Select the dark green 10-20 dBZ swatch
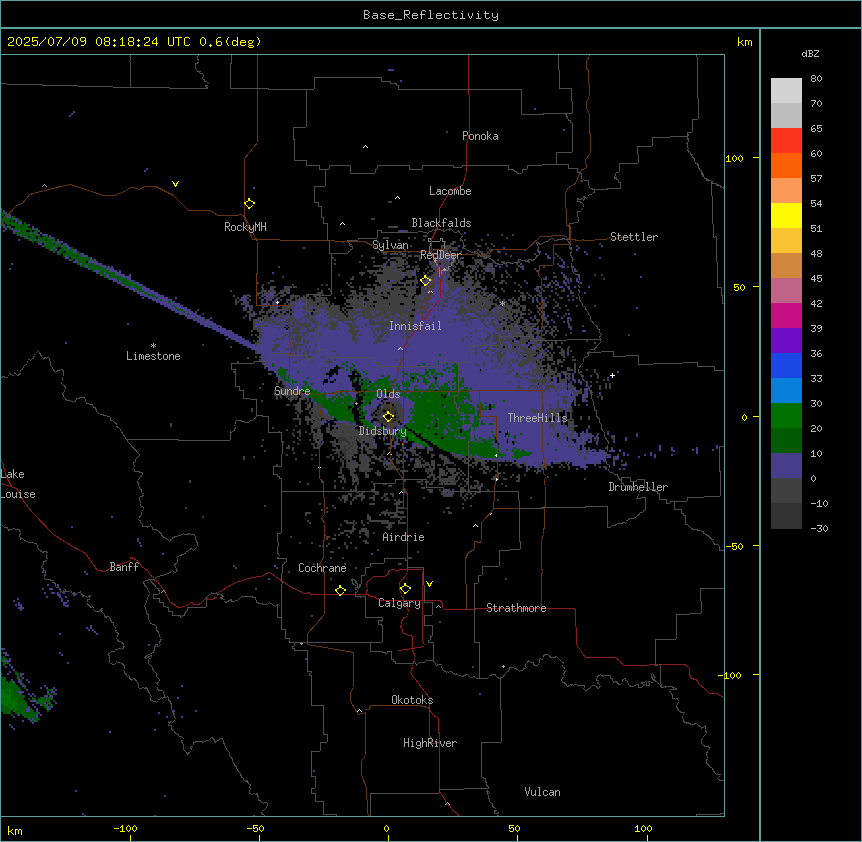Image resolution: width=862 pixels, height=842 pixels. (x=786, y=441)
